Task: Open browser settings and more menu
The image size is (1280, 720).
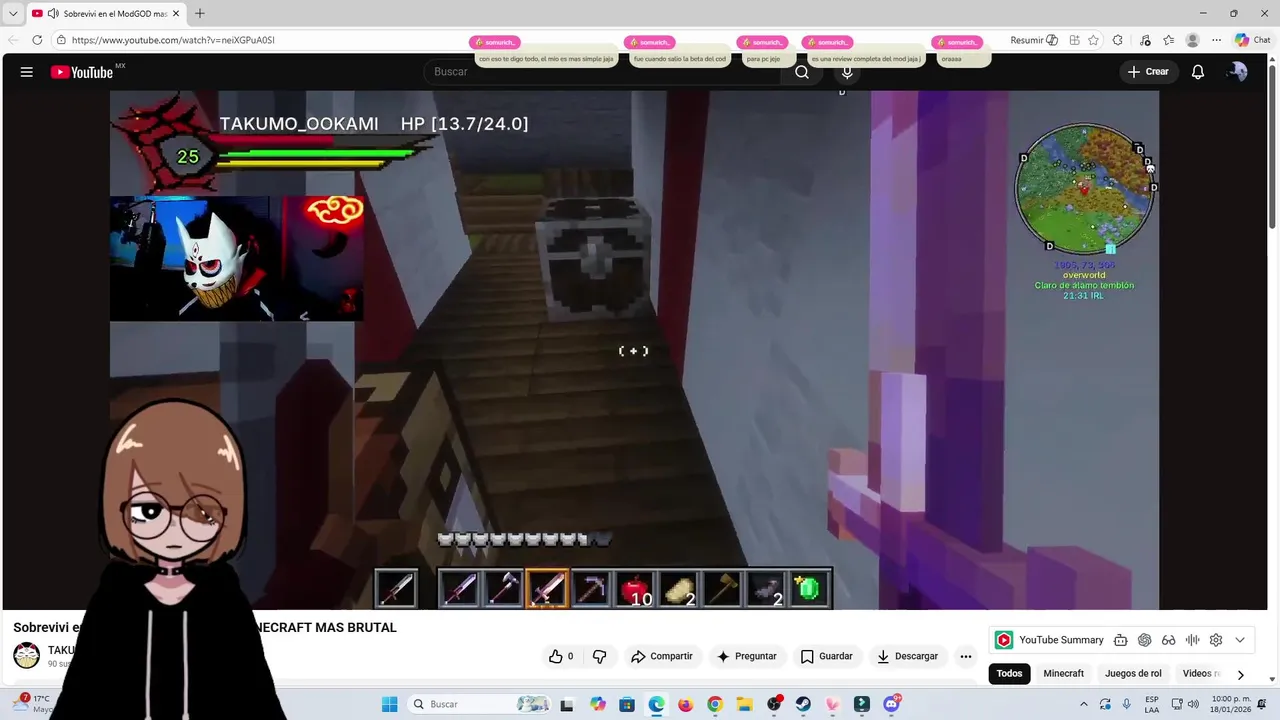Action: 1216,40
